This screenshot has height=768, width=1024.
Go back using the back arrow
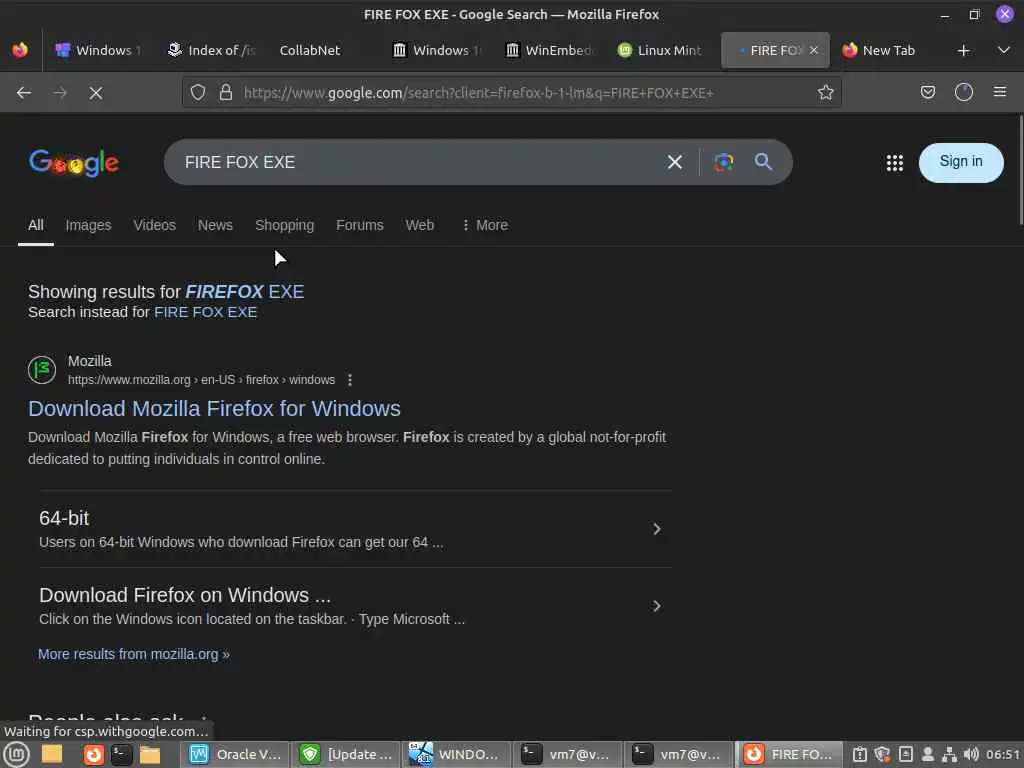click(x=24, y=93)
